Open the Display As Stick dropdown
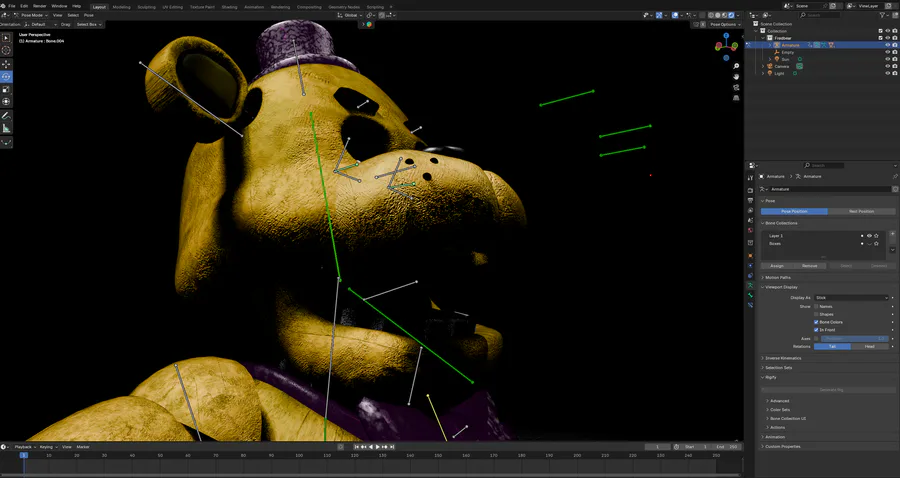The height and width of the screenshot is (478, 900). [x=851, y=298]
